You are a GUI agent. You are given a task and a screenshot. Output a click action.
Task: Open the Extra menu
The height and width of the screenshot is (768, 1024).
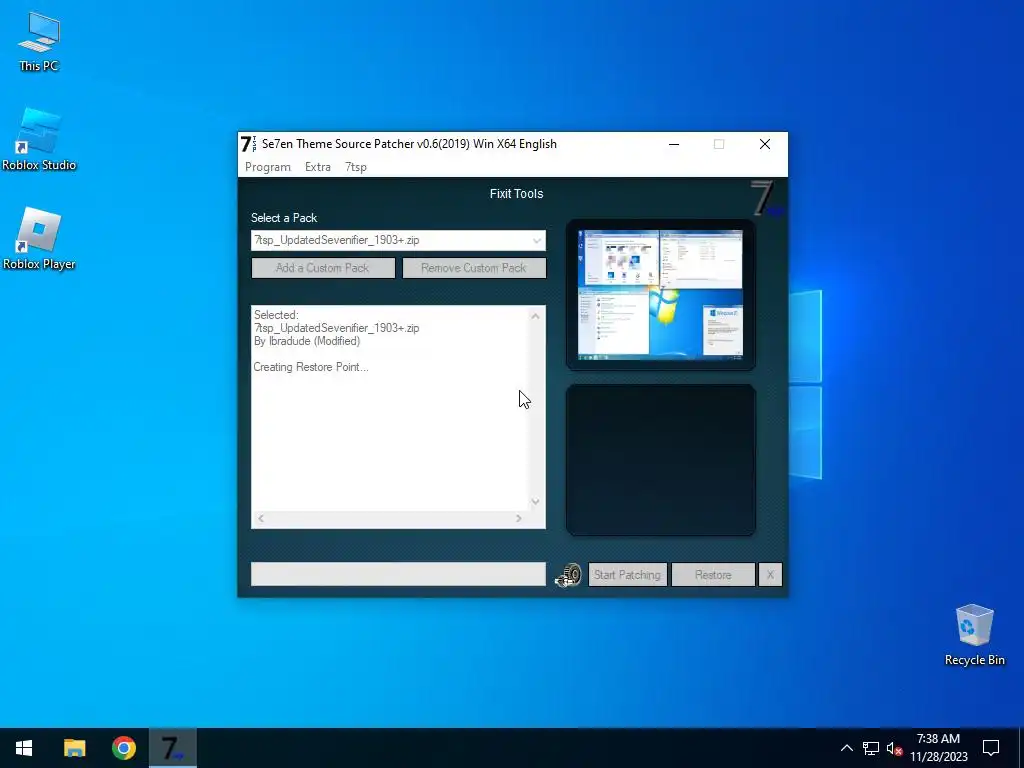coord(317,167)
